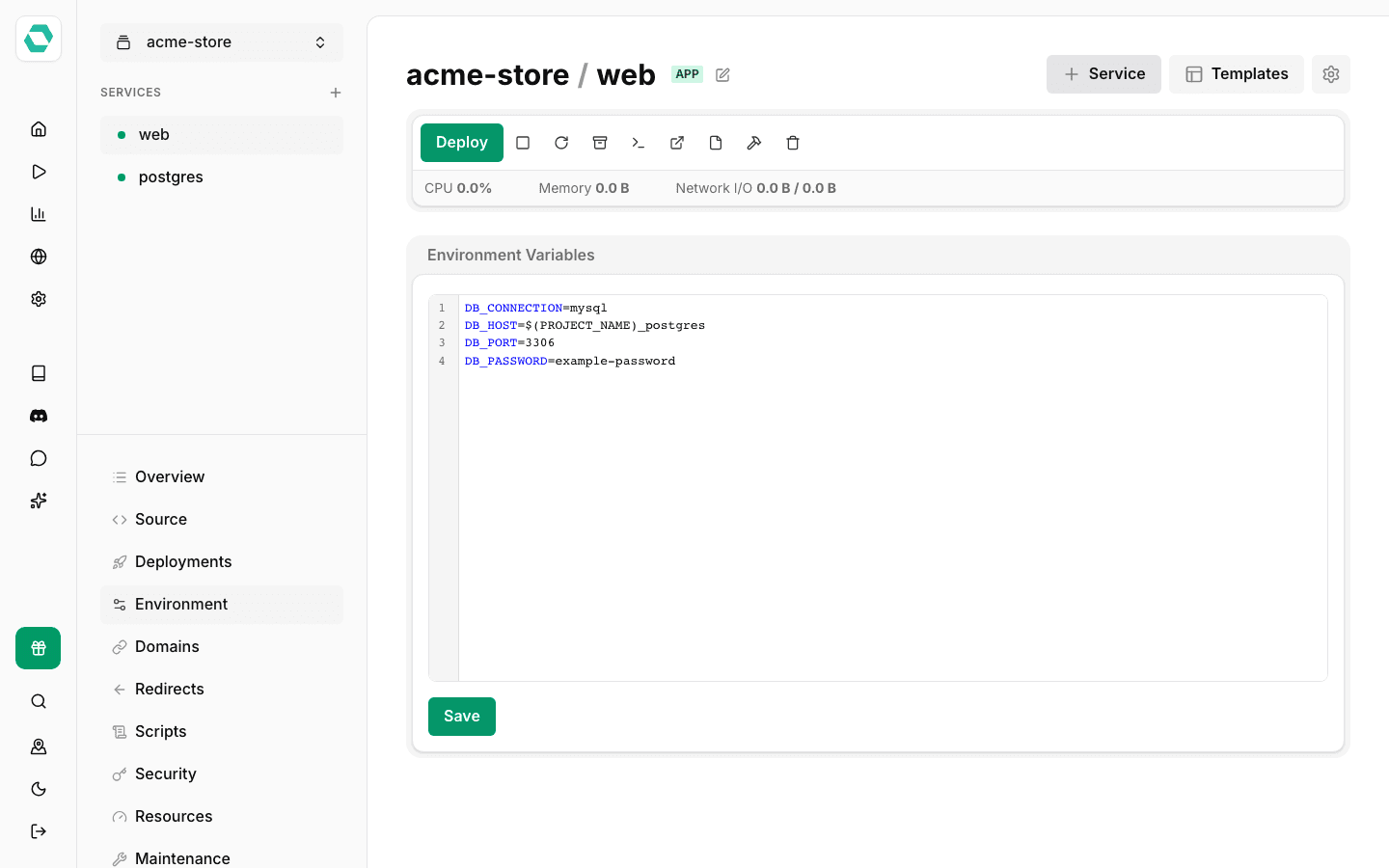
Task: Click the Stop square icon in toolbar
Action: click(523, 143)
